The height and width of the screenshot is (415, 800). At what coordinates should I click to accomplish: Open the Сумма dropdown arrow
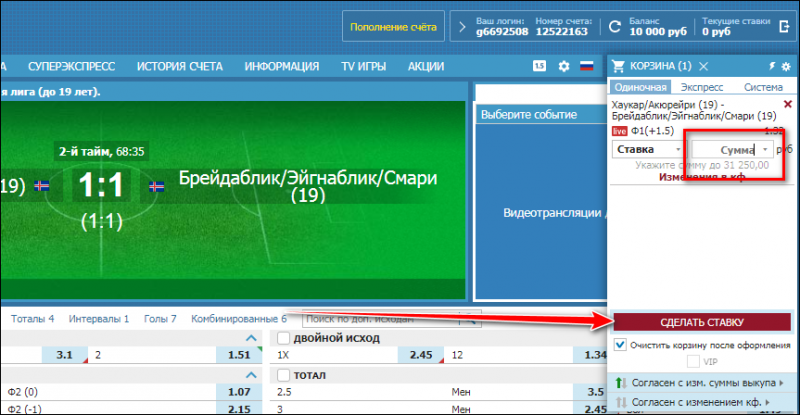point(765,150)
